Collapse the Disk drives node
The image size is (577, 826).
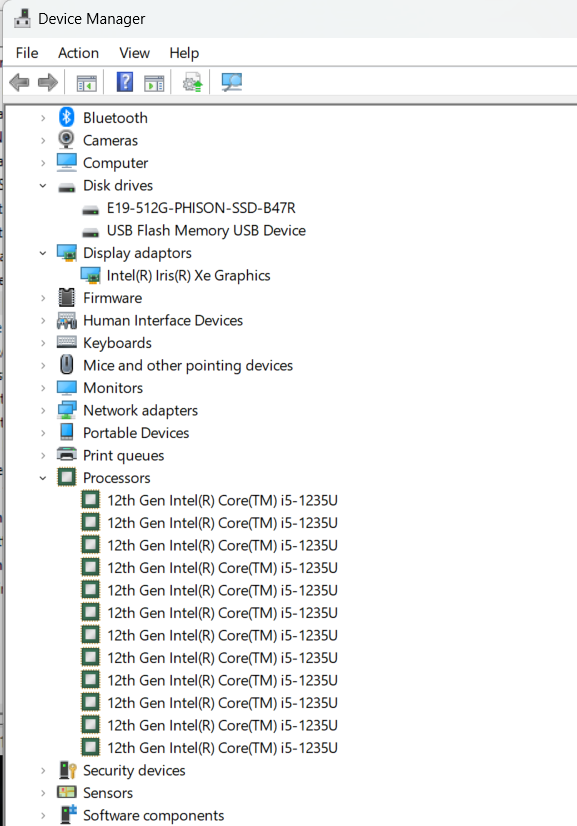click(x=43, y=185)
